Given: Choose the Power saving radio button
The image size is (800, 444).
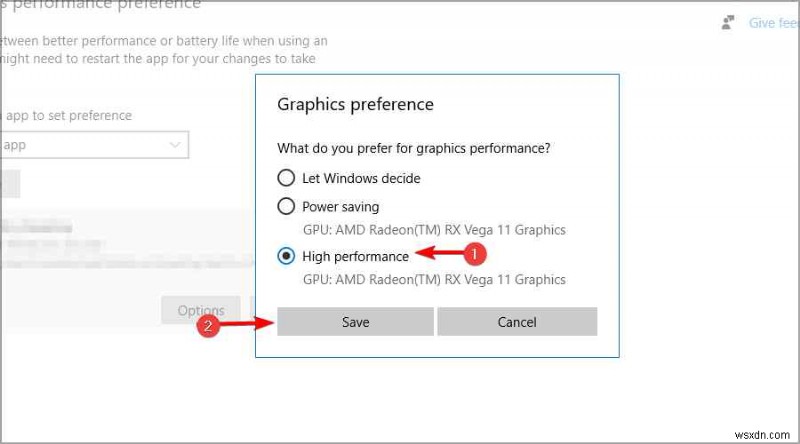Looking at the screenshot, I should [x=286, y=207].
